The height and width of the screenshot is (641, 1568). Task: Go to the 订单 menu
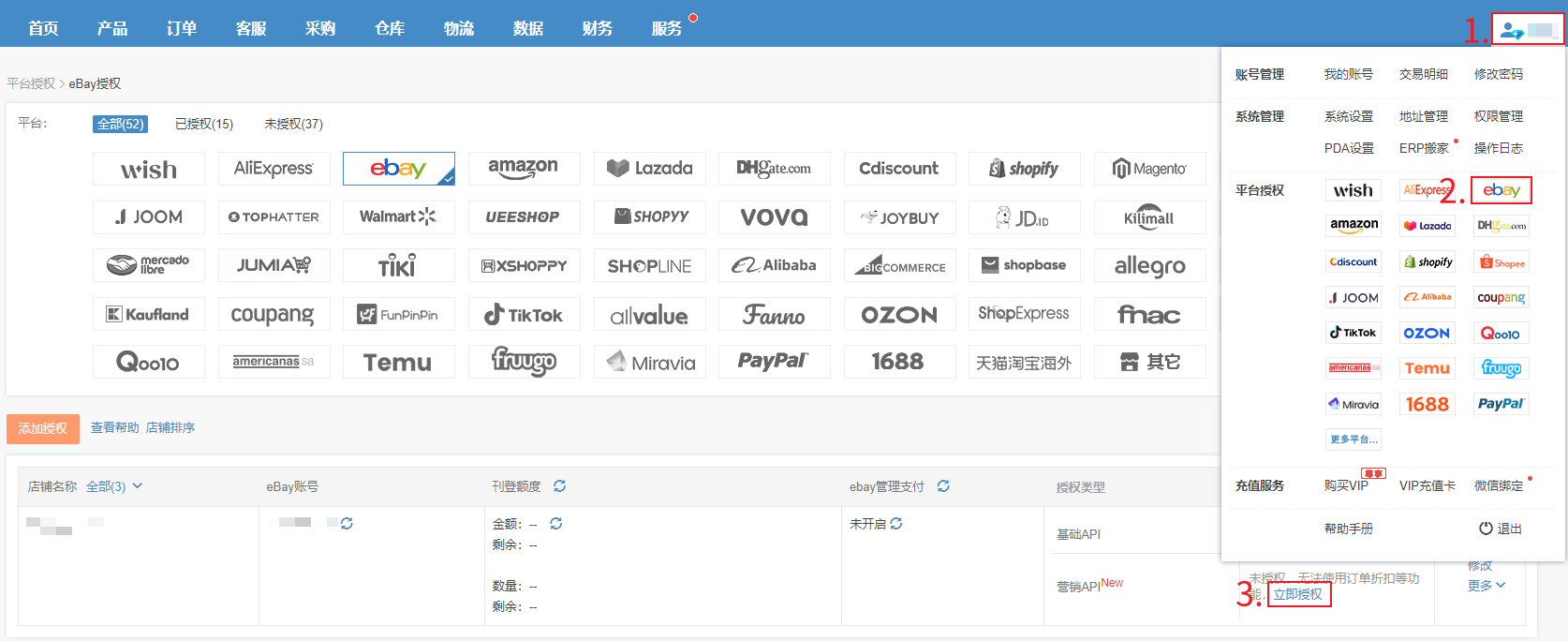tap(182, 28)
